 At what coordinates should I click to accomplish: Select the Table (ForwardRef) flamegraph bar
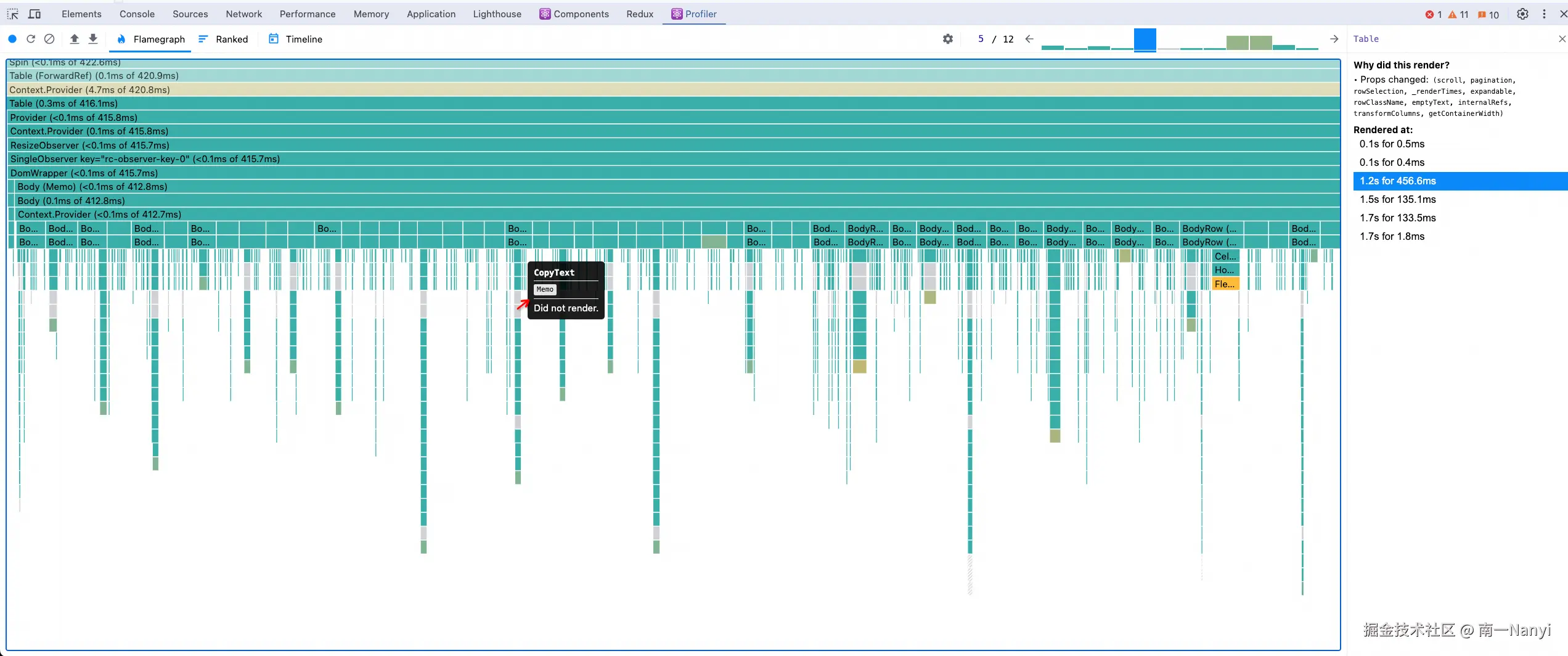[x=673, y=76]
